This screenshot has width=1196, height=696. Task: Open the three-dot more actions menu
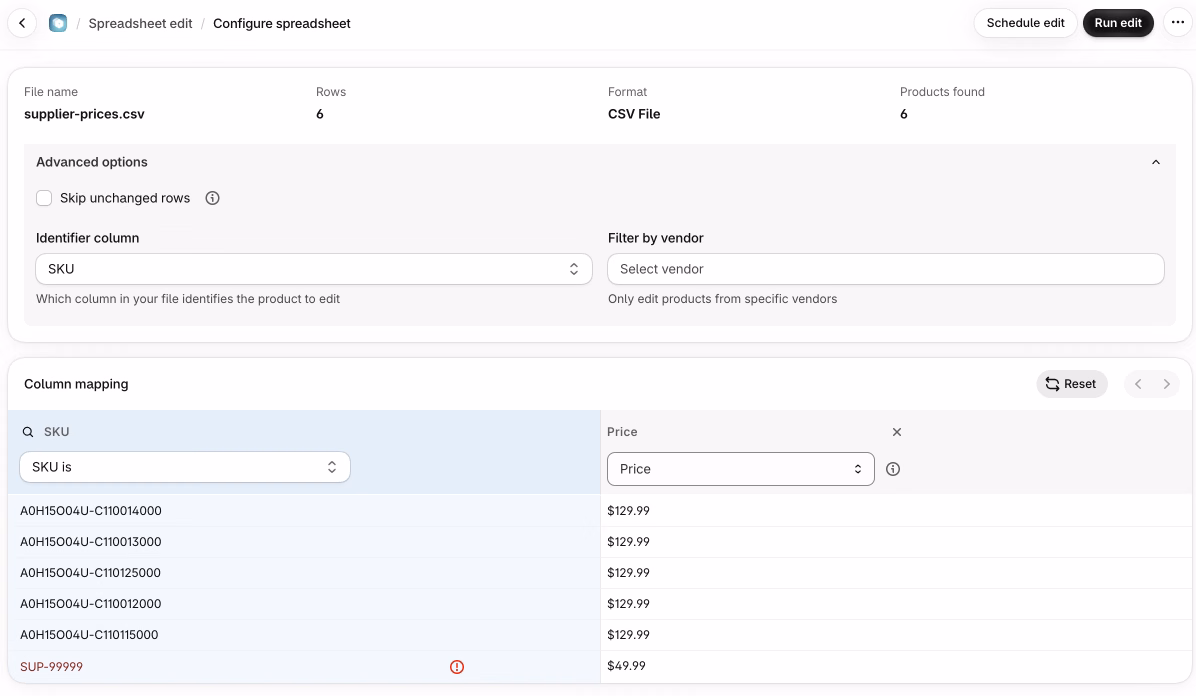pos(1178,23)
